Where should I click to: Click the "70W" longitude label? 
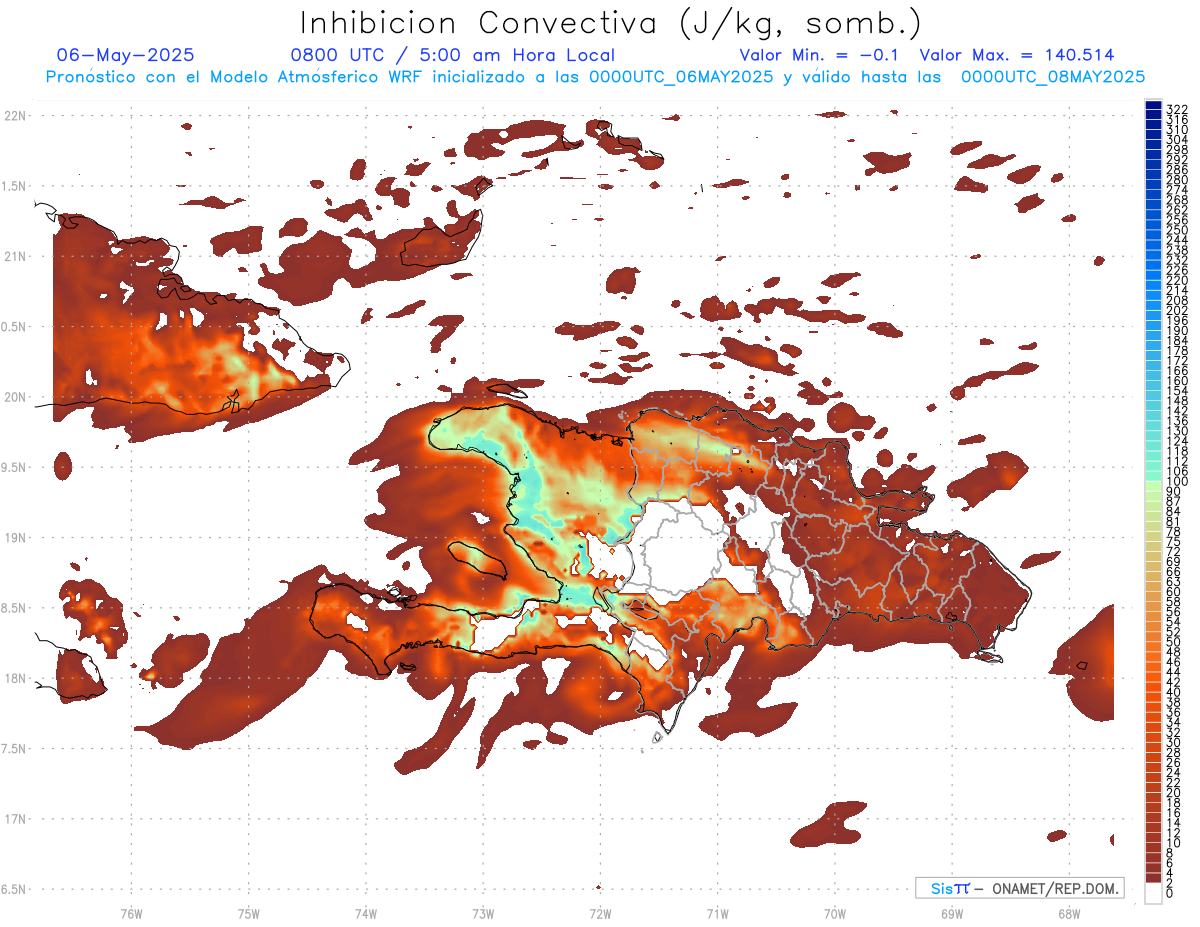pos(834,913)
